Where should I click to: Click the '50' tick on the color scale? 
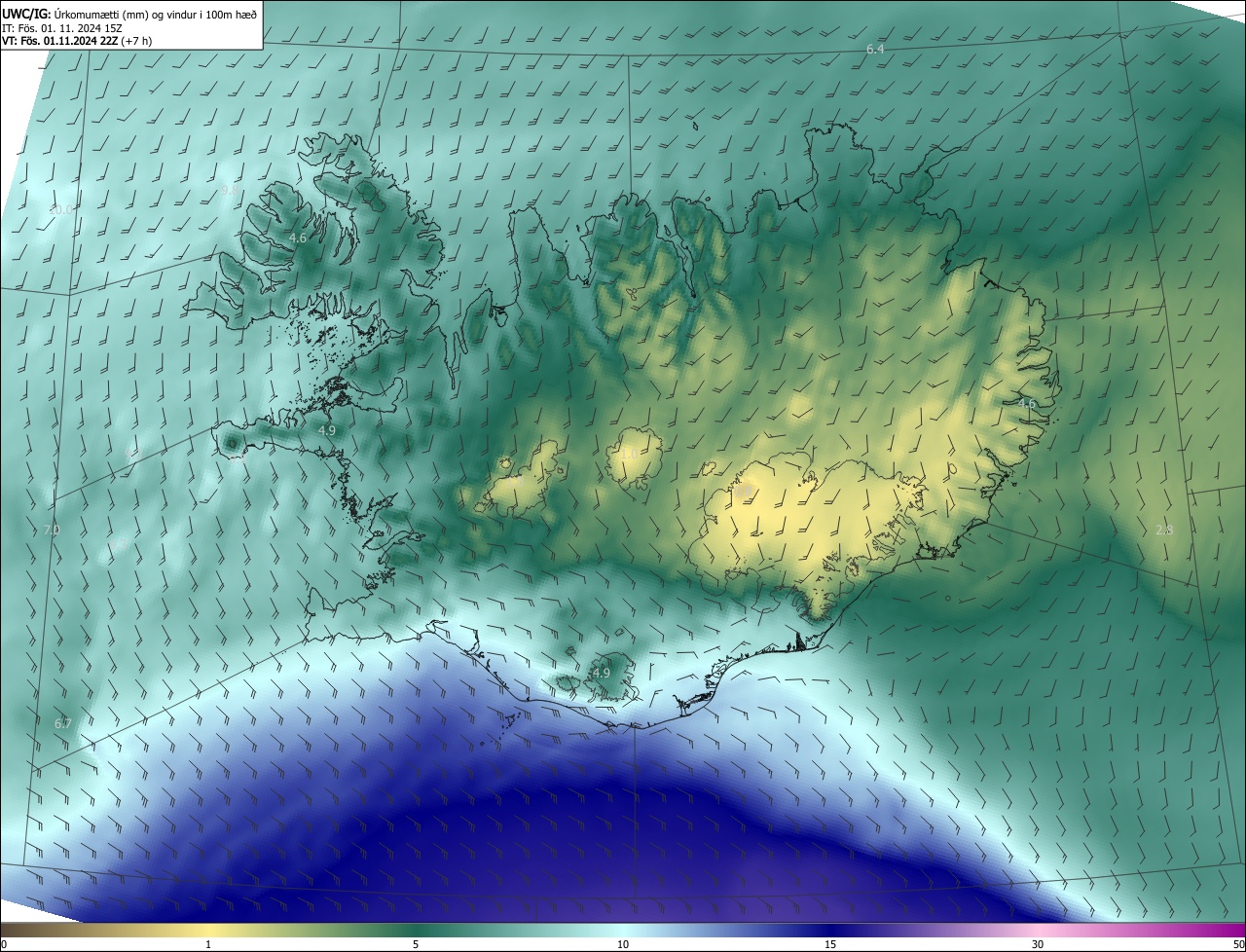point(1238,945)
